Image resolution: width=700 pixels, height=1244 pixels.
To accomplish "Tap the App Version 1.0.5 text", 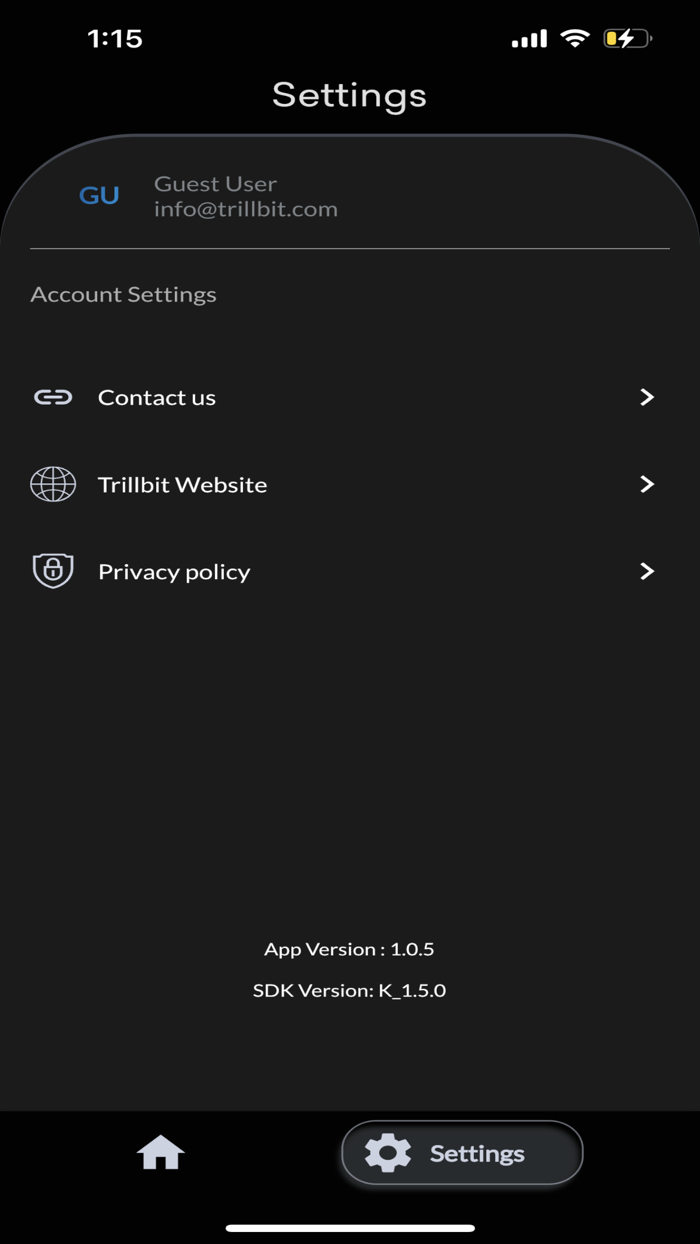I will [x=349, y=949].
